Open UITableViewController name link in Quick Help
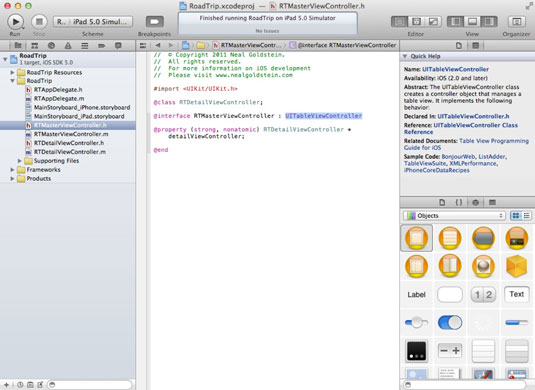Viewport: 535px width, 390px height. (x=456, y=69)
